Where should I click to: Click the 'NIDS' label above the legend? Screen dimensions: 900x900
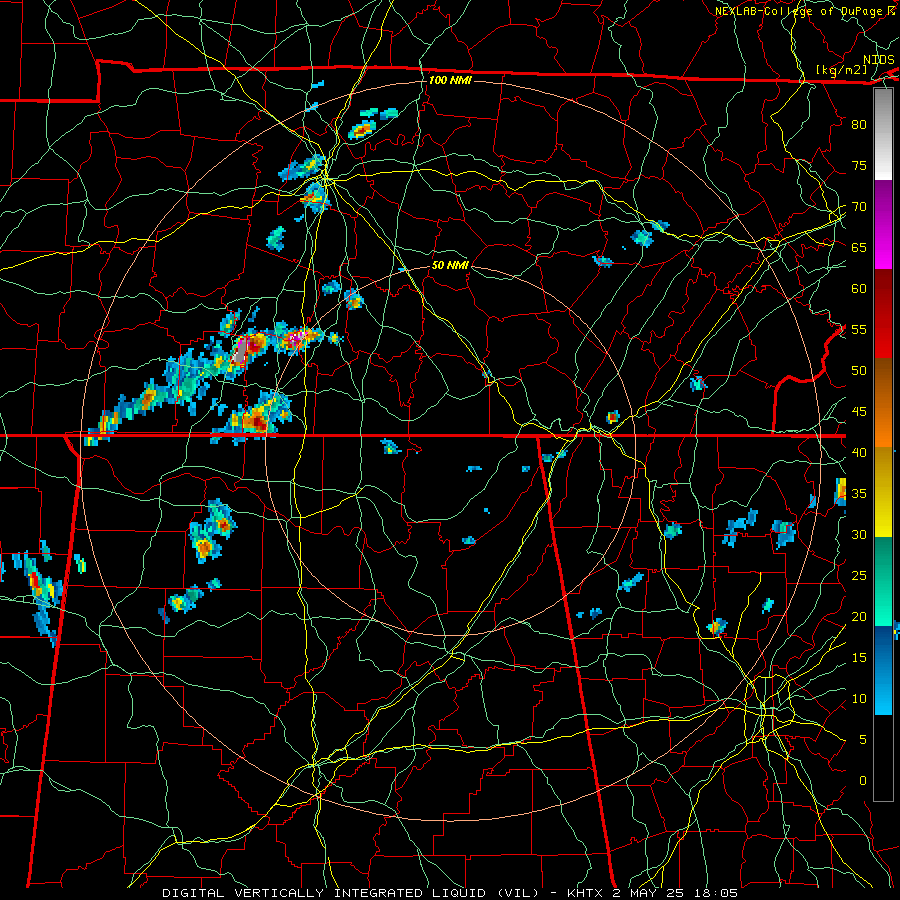tap(878, 60)
